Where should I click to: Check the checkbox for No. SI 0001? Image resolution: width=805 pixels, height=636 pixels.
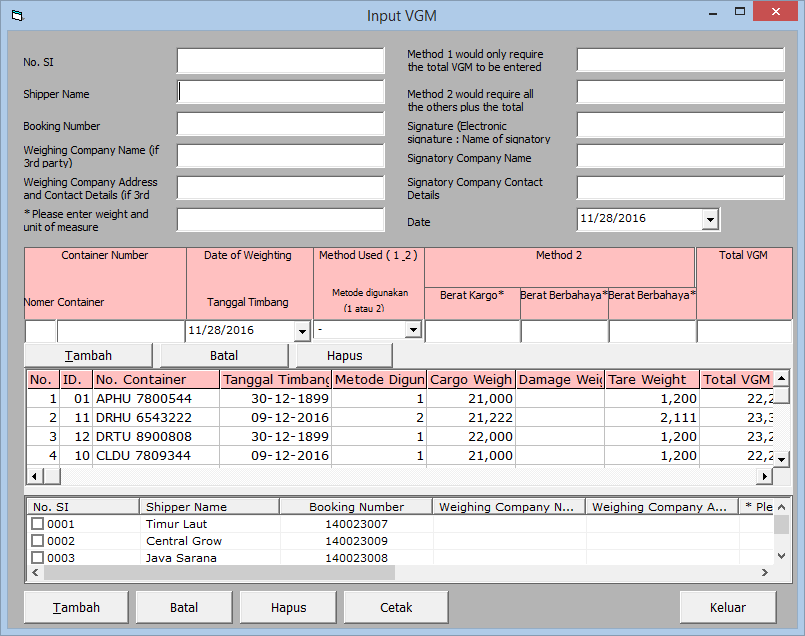click(x=36, y=523)
